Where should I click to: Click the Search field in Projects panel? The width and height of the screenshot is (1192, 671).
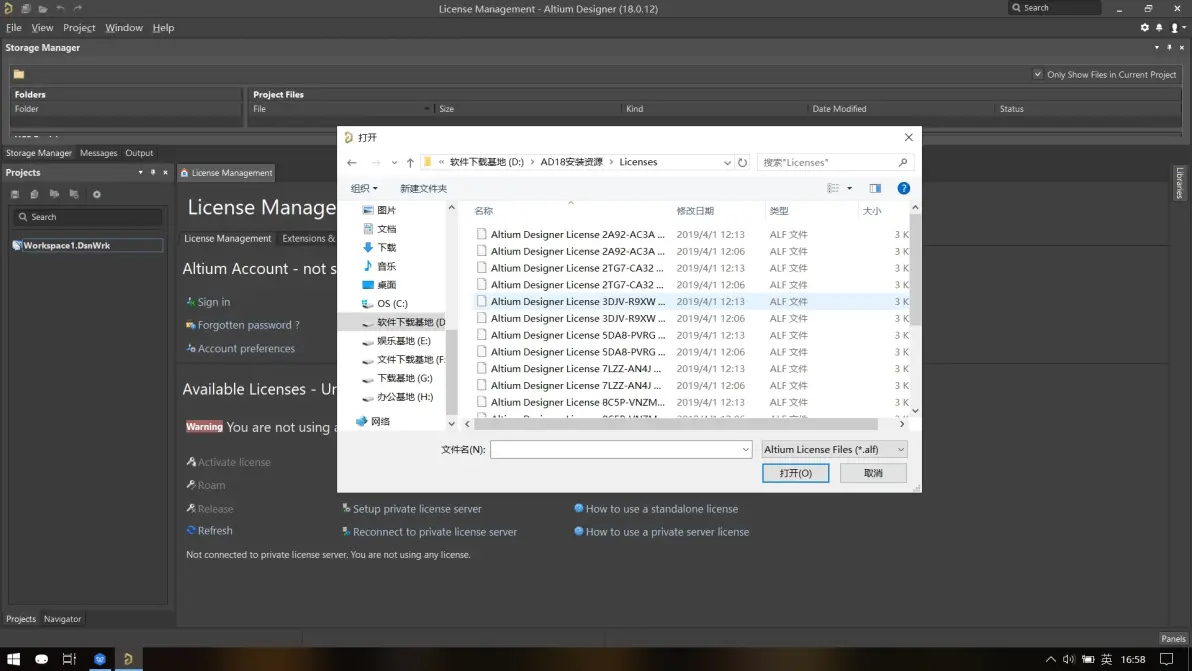click(x=87, y=217)
